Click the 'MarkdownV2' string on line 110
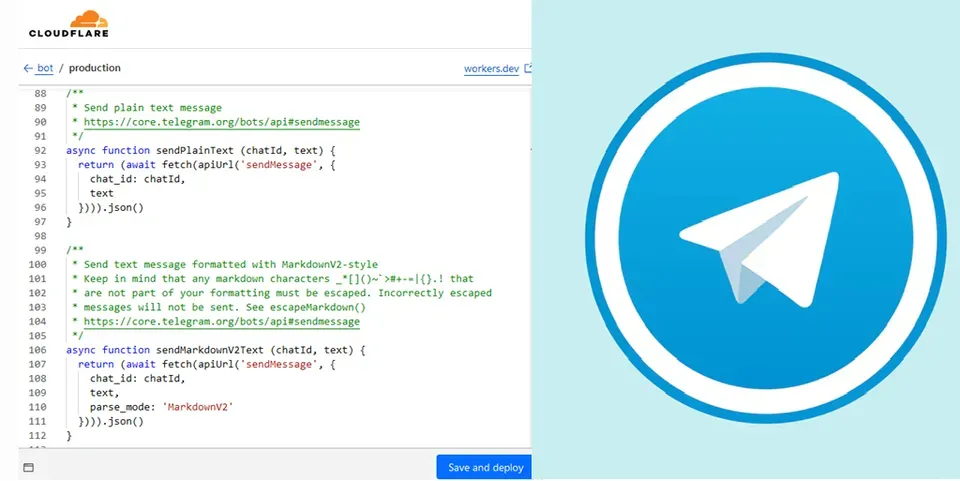960x481 pixels. pyautogui.click(x=198, y=407)
